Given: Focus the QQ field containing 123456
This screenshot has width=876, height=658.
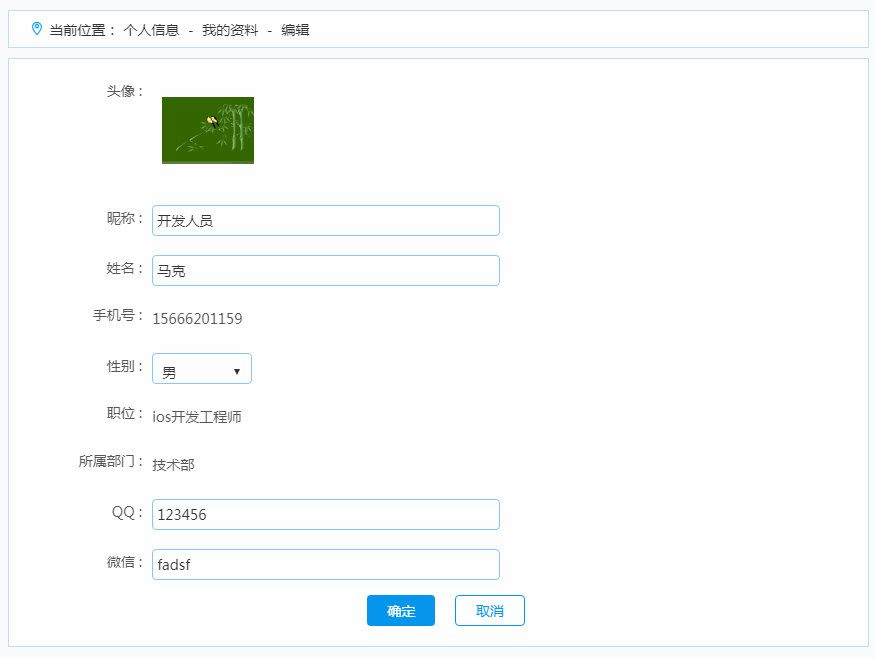Looking at the screenshot, I should tap(325, 515).
